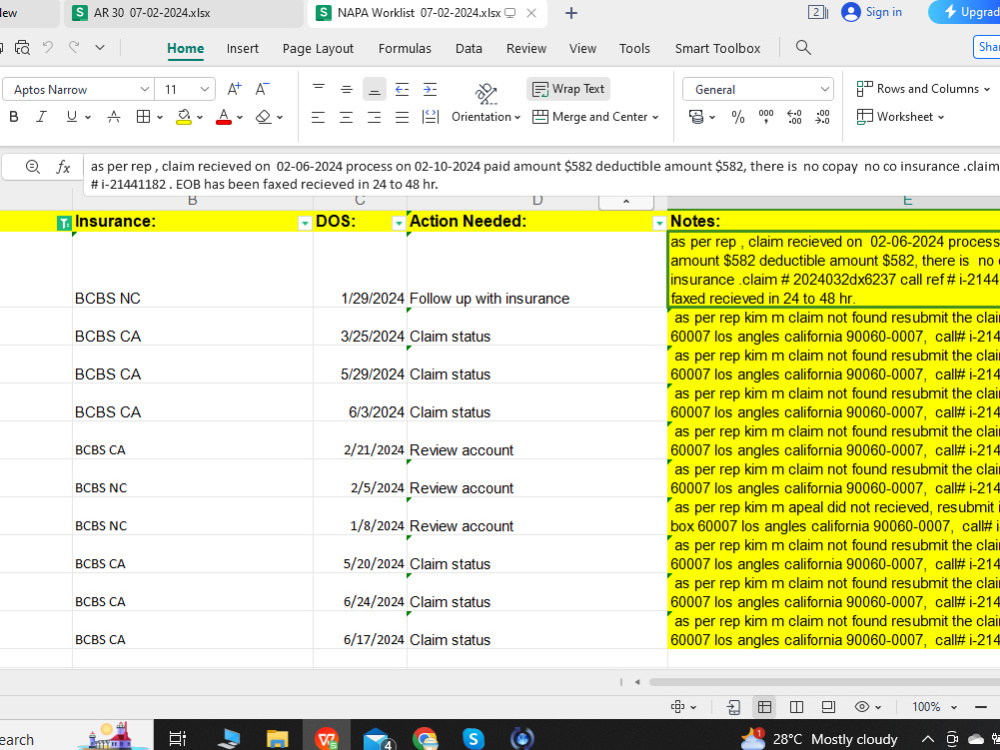Open the Review ribbon tab
The image size is (1000, 750).
(x=526, y=48)
